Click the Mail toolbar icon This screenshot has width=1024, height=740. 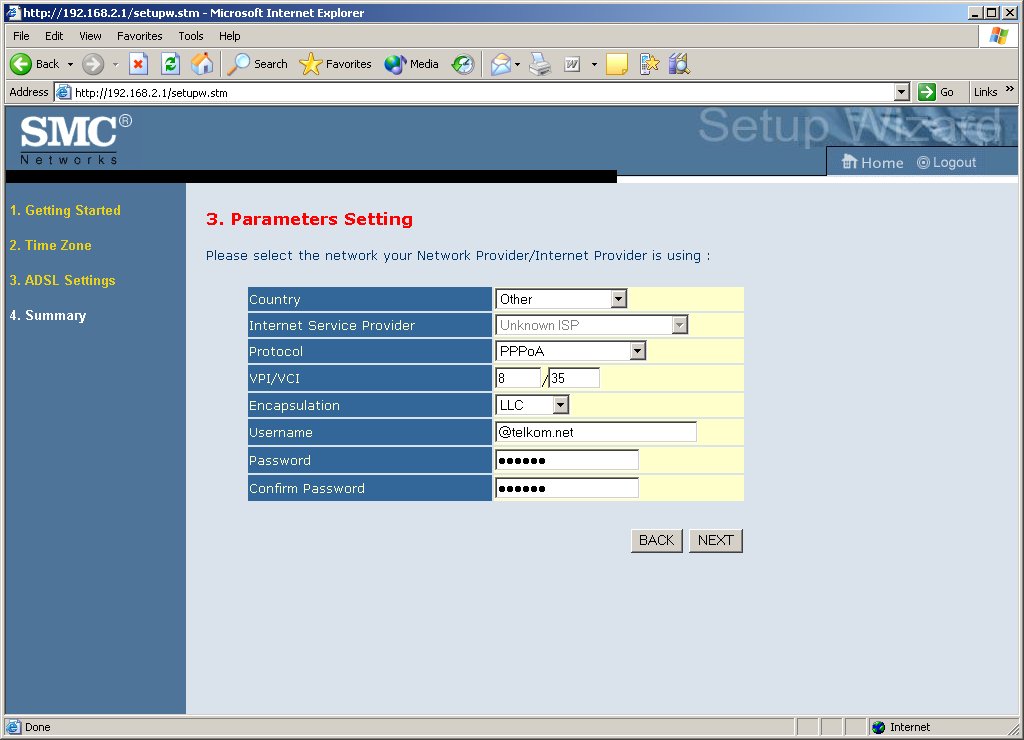[501, 64]
